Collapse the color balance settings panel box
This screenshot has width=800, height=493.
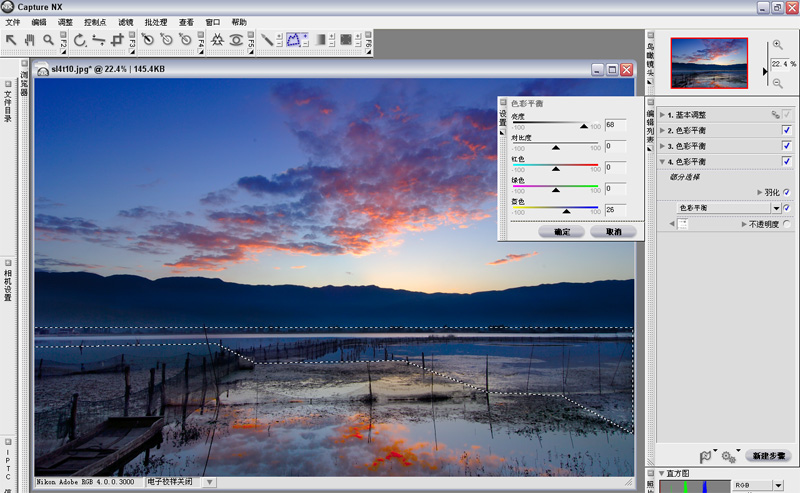503,102
